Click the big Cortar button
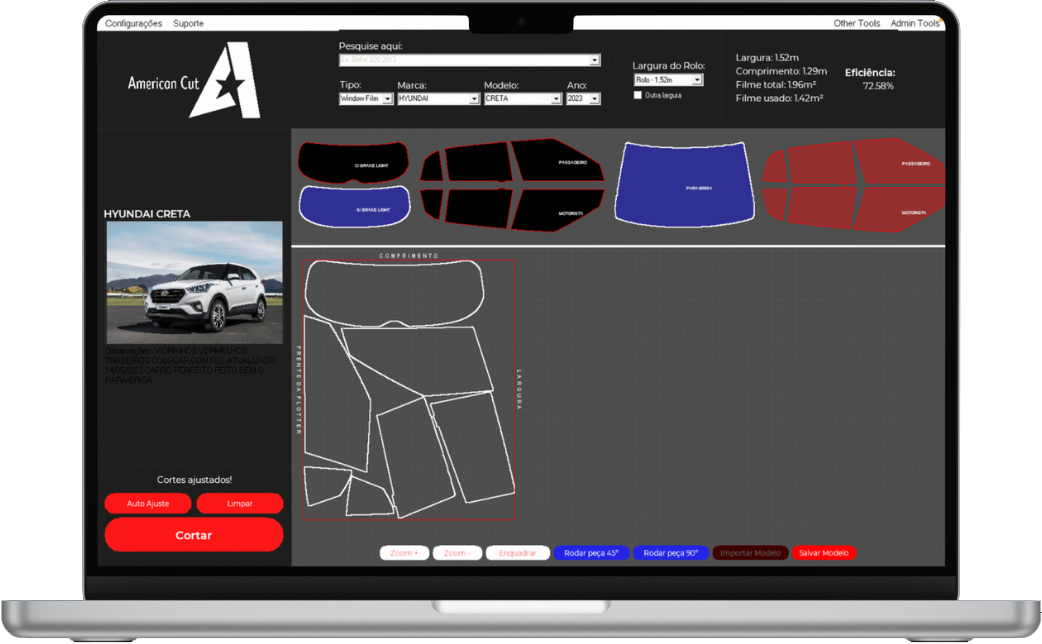Image resolution: width=1042 pixels, height=644 pixels. click(193, 535)
